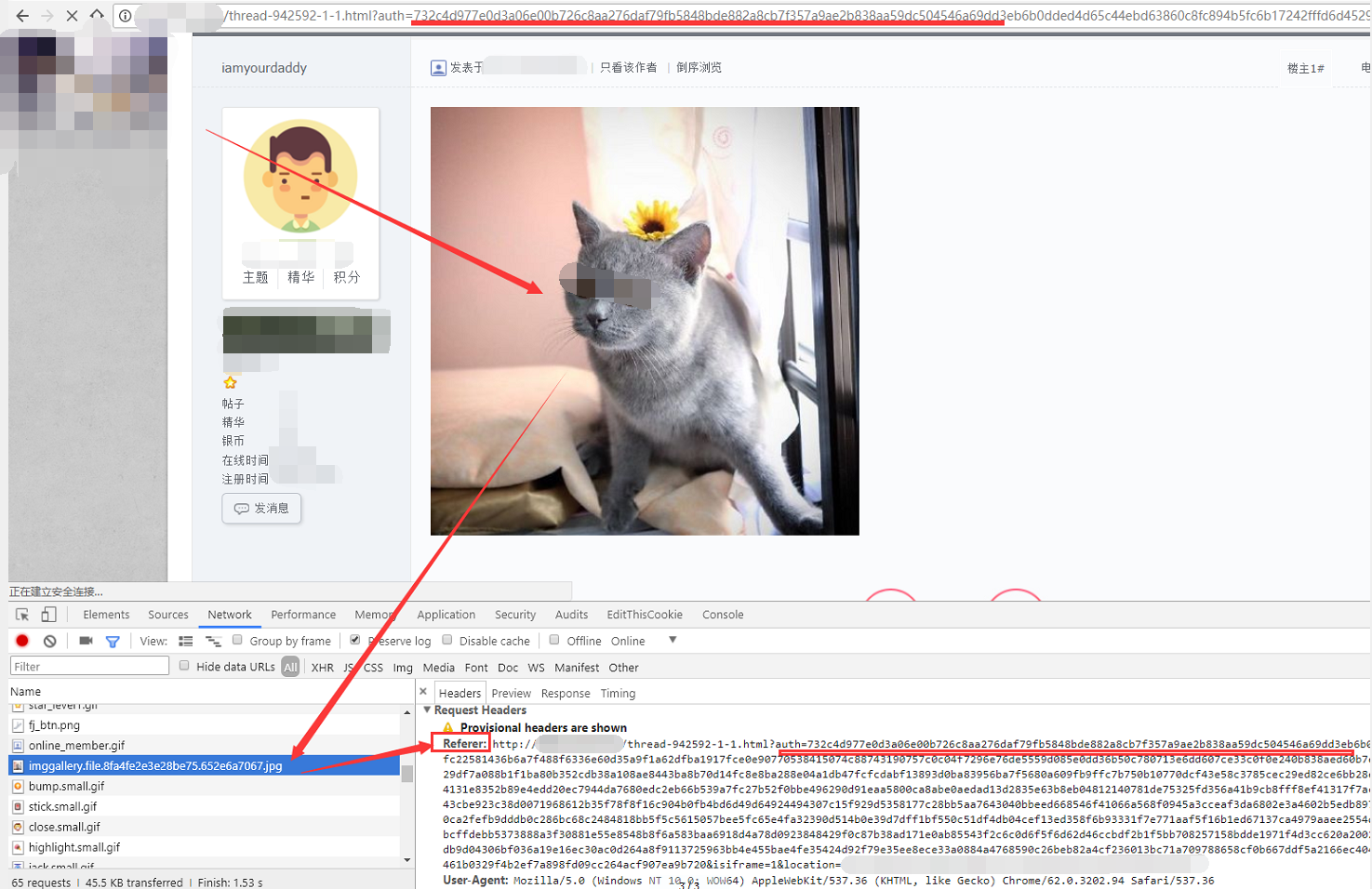Select the highlight.small.gif request row

click(205, 847)
